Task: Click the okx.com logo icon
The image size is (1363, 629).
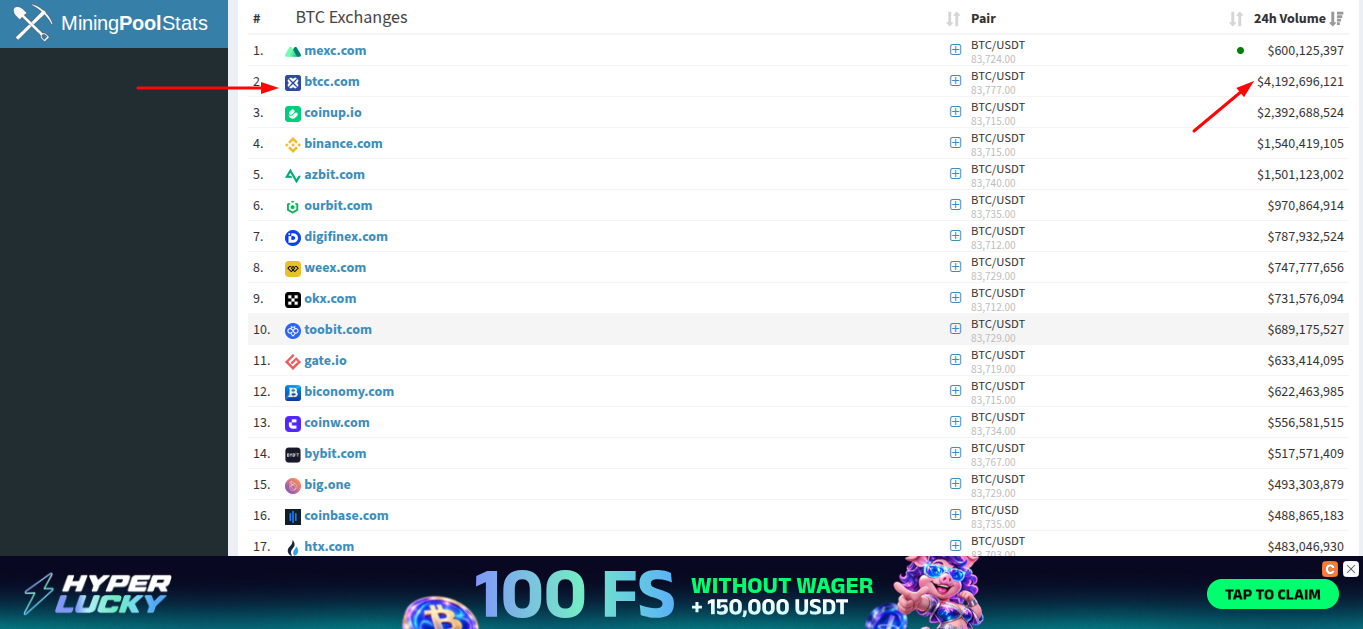Action: pyautogui.click(x=293, y=299)
